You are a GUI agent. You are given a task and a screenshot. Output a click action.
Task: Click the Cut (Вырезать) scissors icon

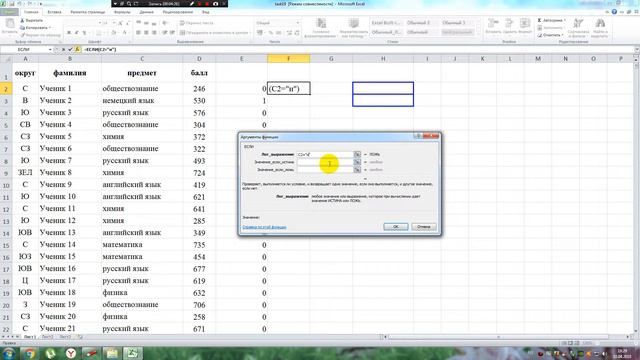pyautogui.click(x=22, y=20)
